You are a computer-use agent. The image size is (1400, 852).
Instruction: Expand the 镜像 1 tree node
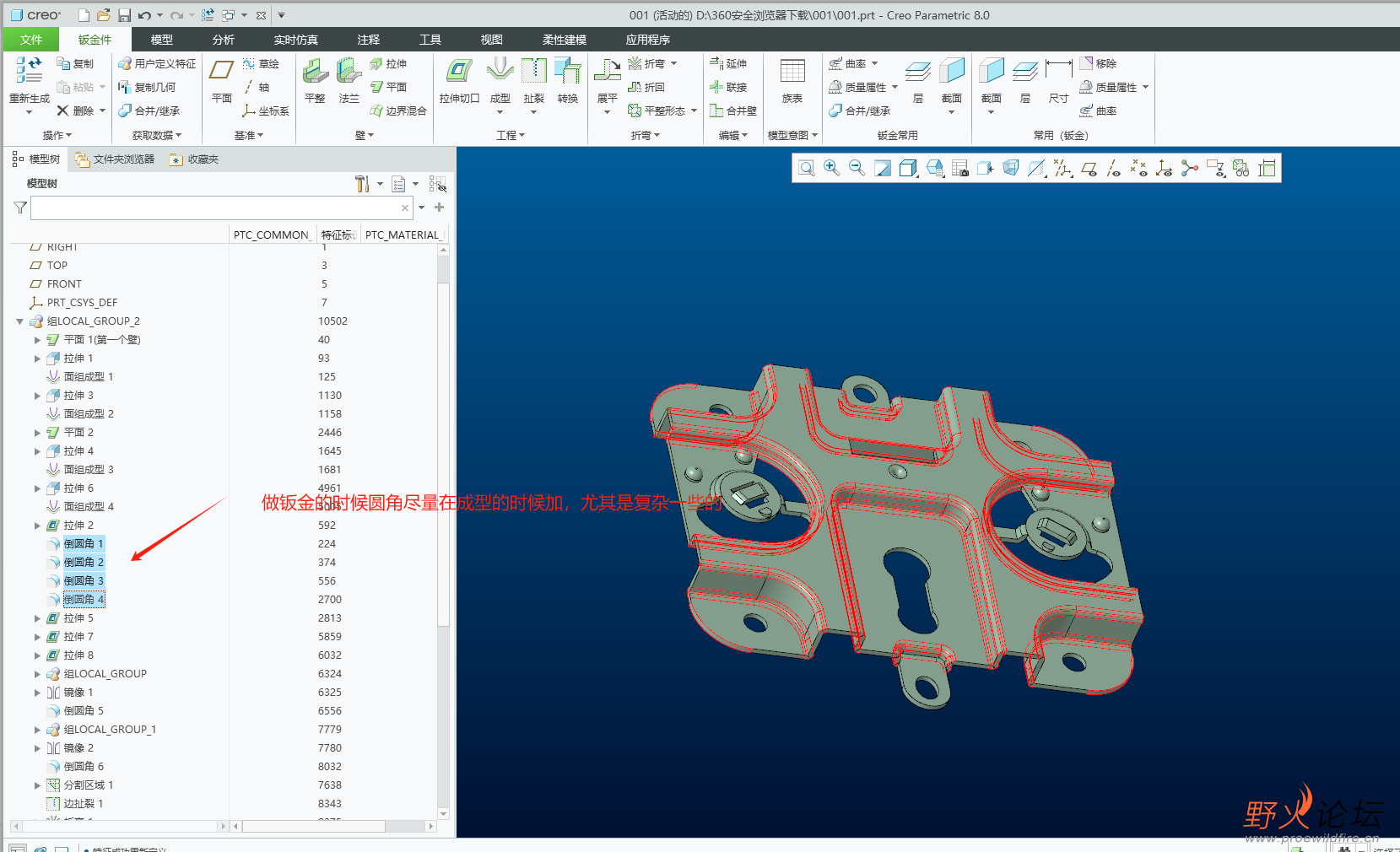(37, 693)
